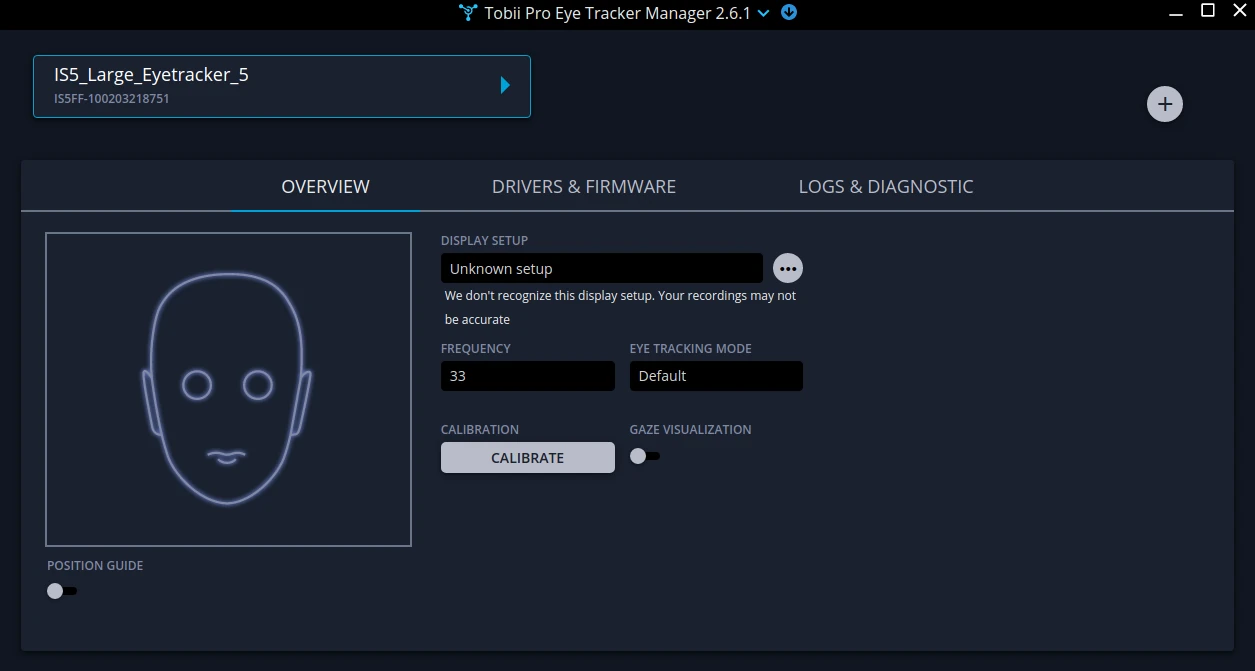Open the Frequency dropdown showing 33

click(x=528, y=376)
